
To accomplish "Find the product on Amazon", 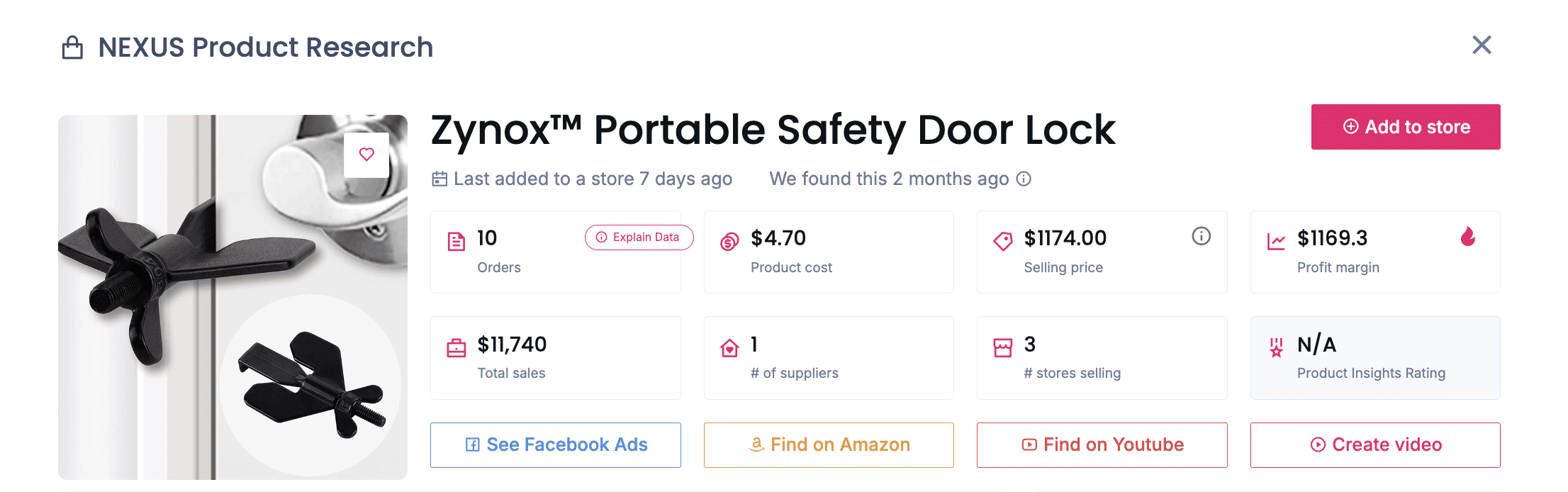I will point(828,445).
